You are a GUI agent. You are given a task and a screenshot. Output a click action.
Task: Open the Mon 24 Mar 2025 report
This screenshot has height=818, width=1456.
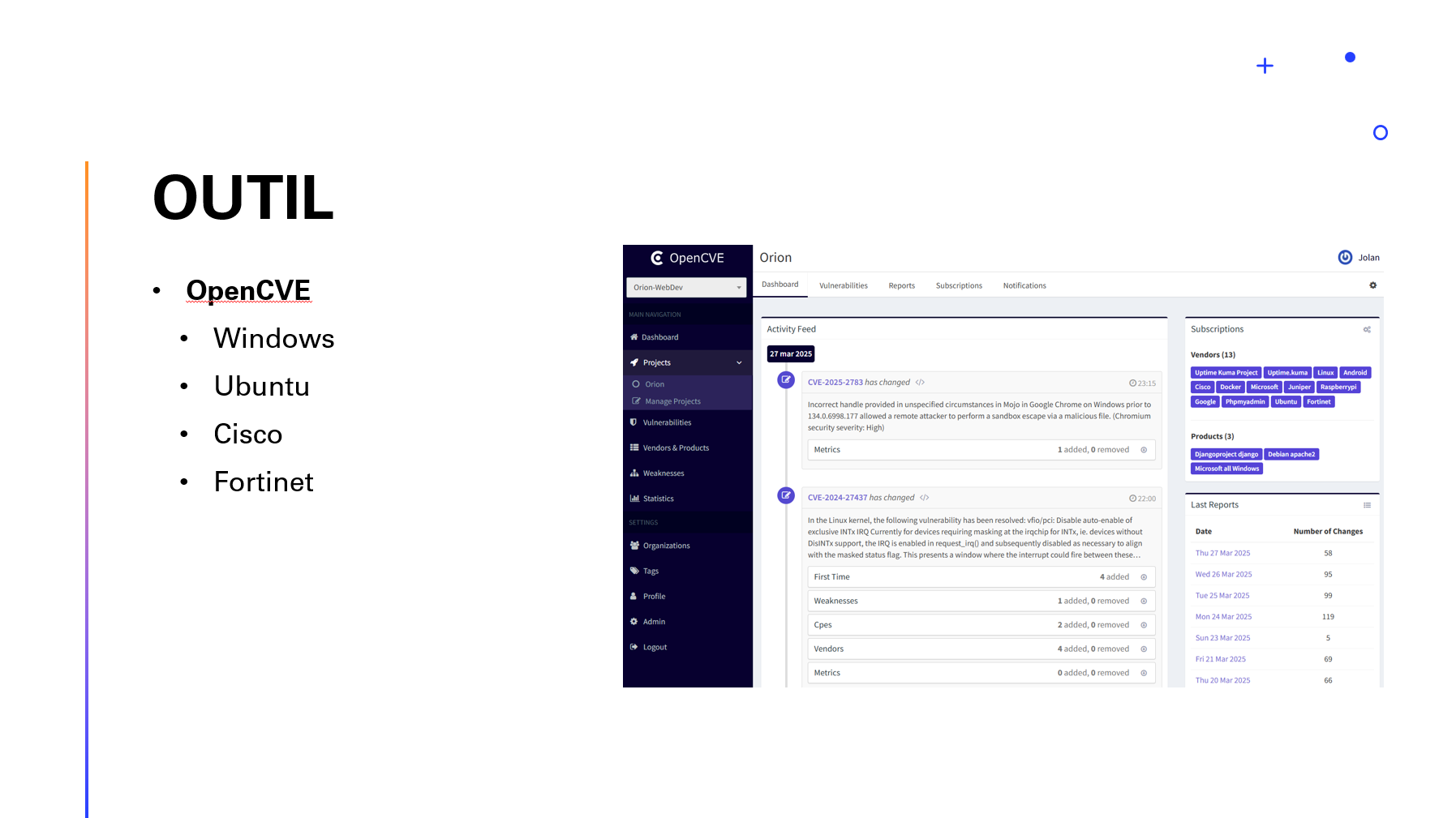pos(1223,617)
